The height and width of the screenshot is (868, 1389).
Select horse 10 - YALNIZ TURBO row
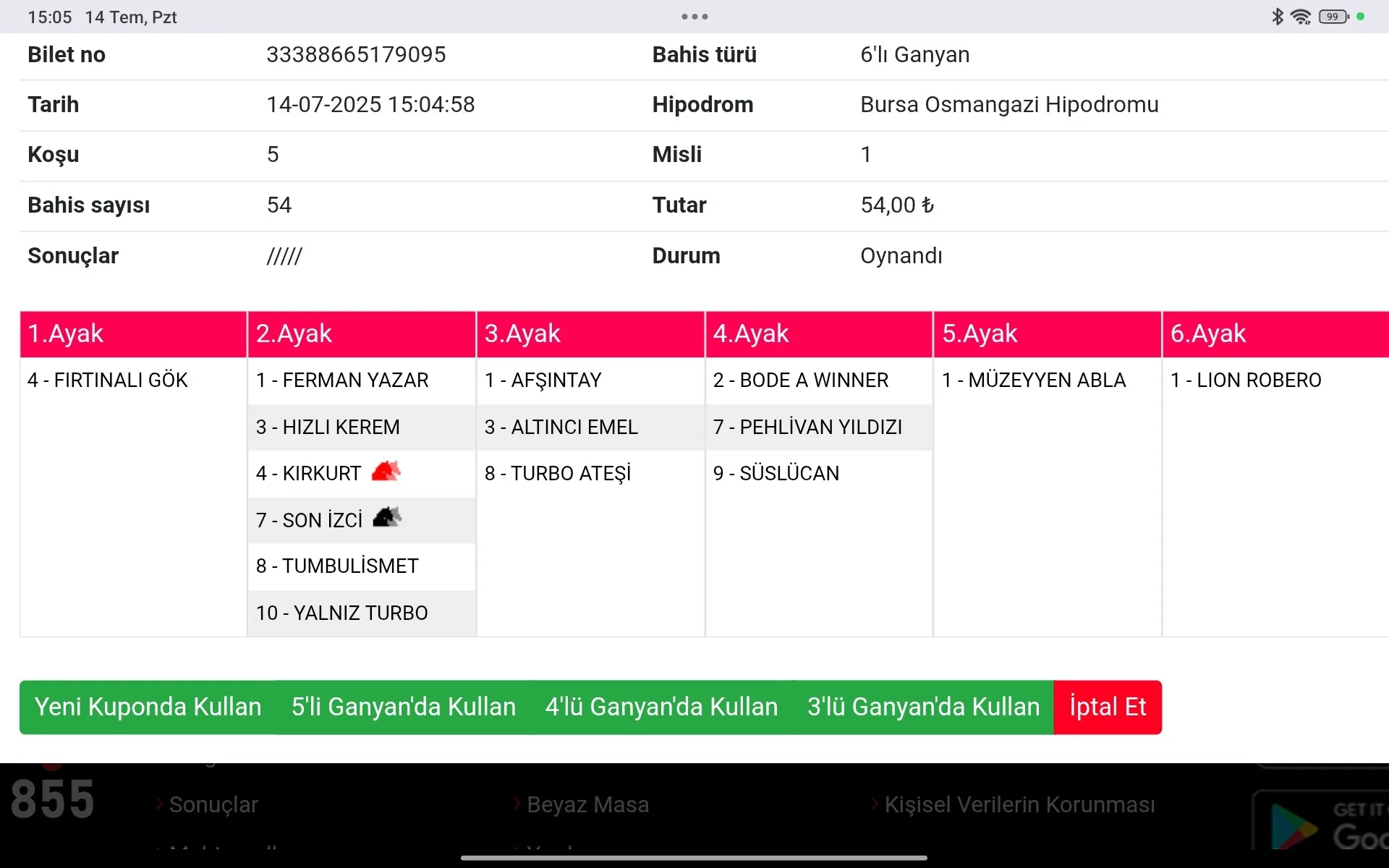point(342,613)
